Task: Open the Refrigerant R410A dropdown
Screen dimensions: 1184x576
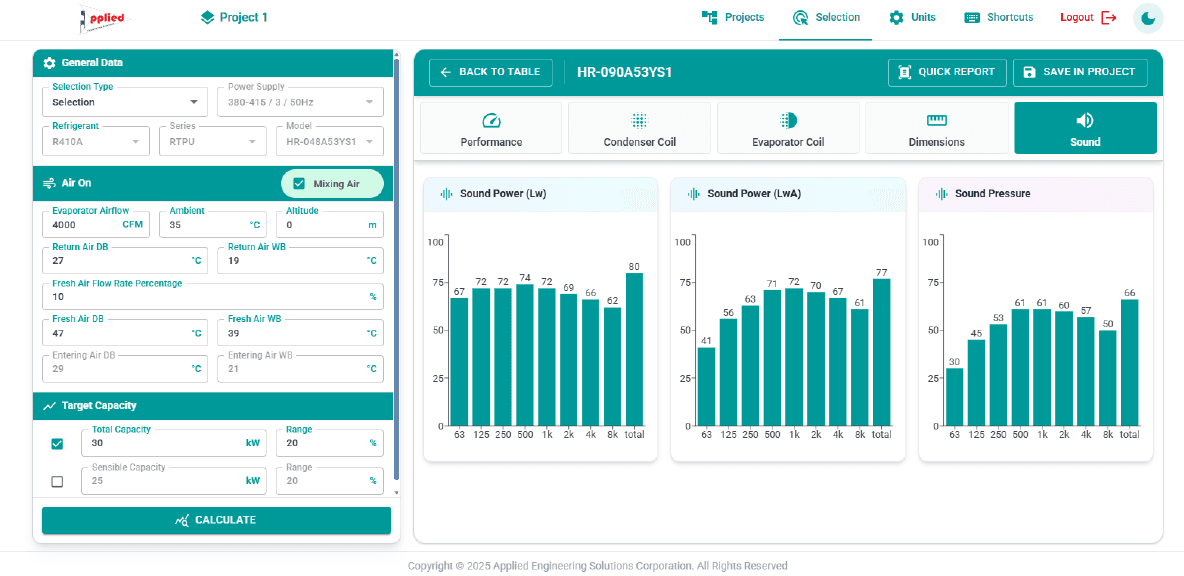Action: 96,141
